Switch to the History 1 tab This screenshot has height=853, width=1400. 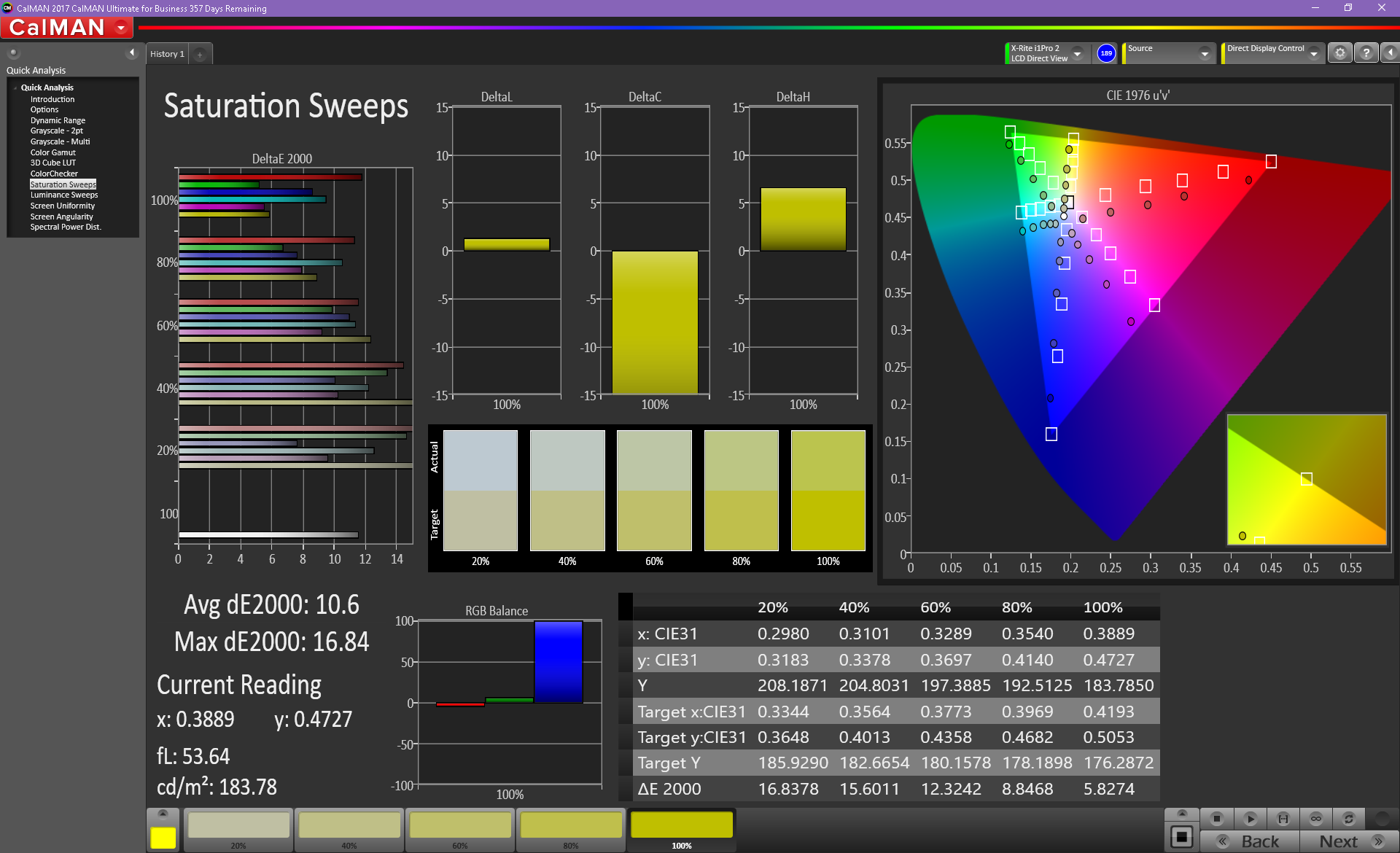(167, 54)
